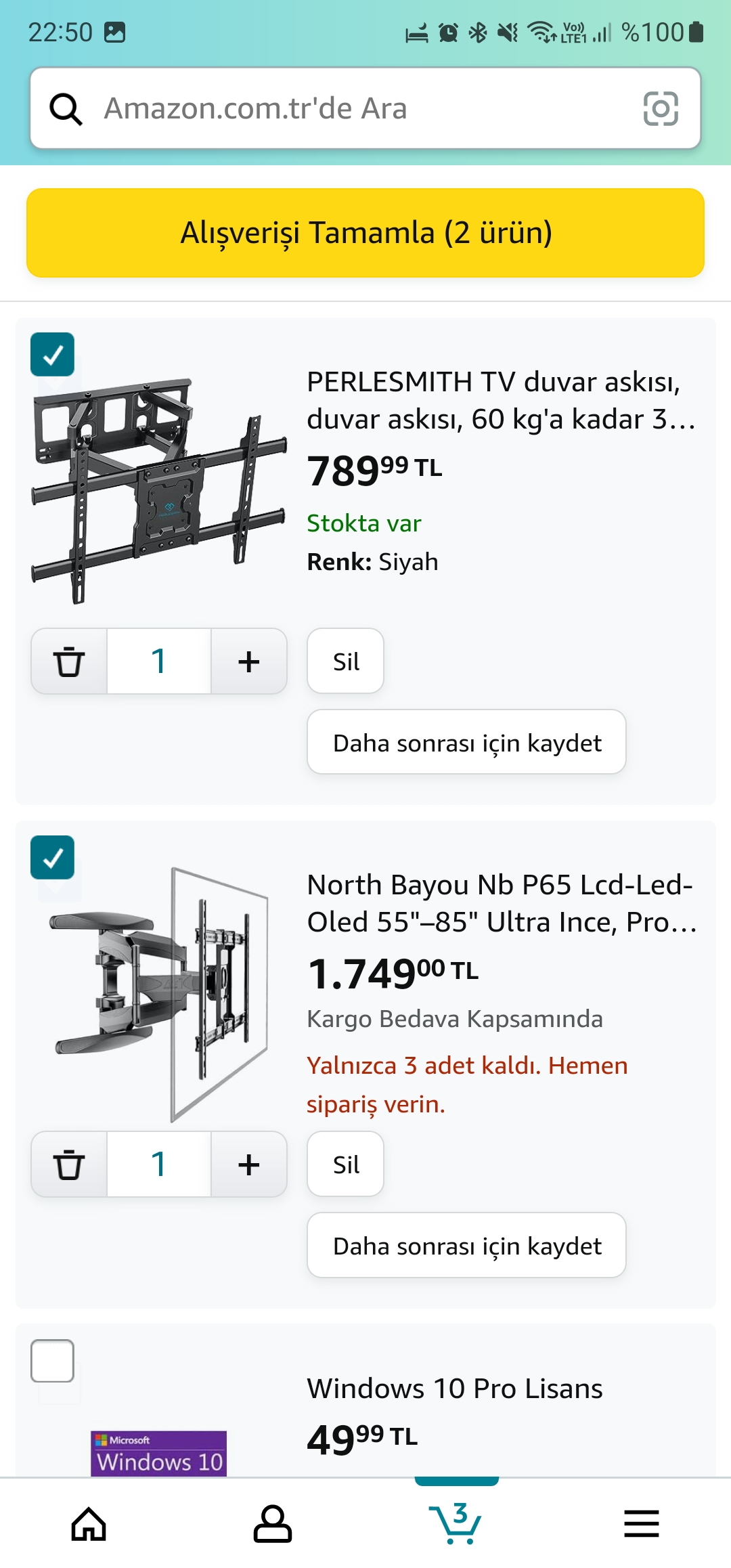Uncheck the North Bayou Nb P65 checkbox
Screen dimensions: 731x1568
pos(53,858)
